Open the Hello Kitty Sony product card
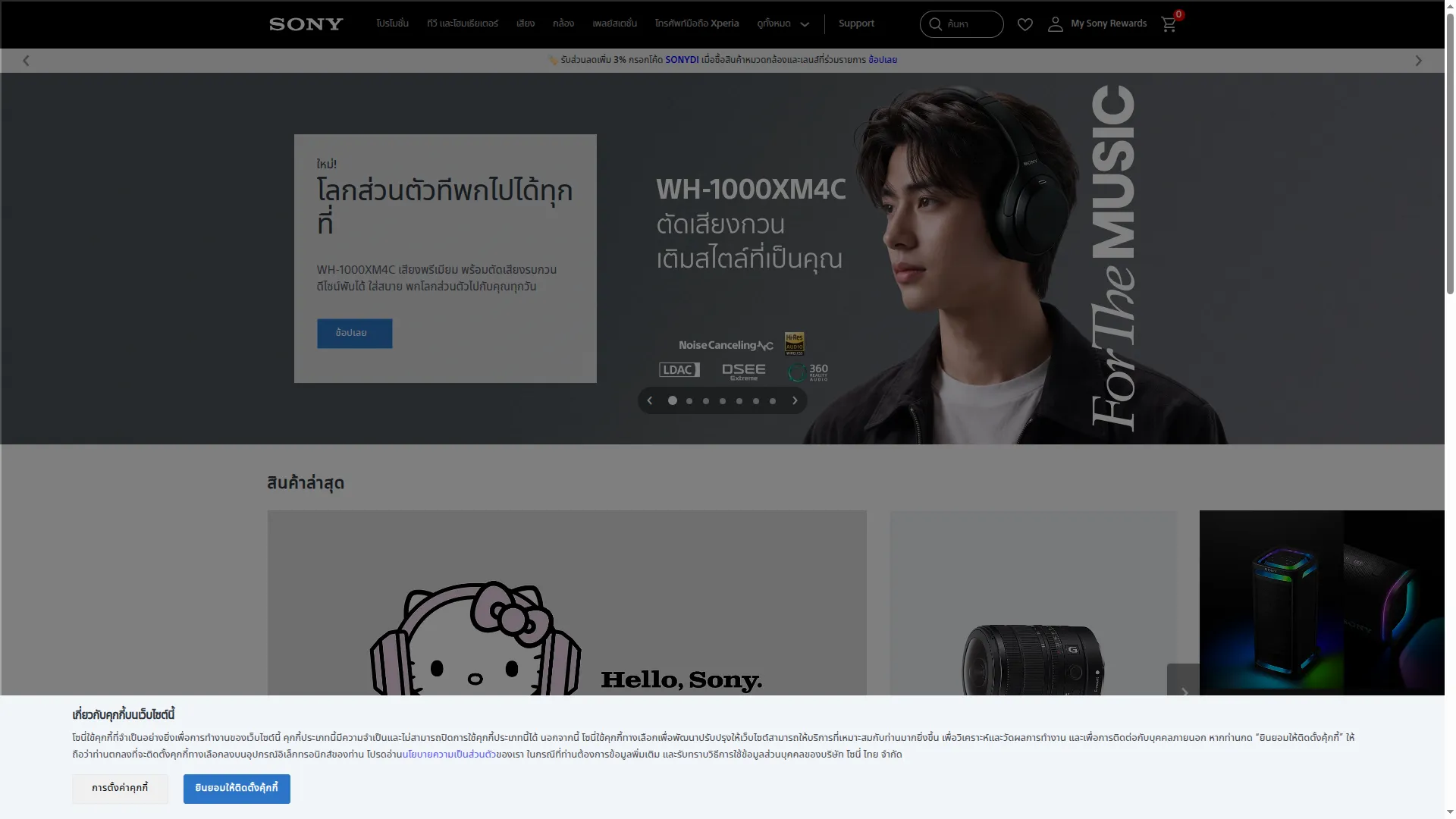The width and height of the screenshot is (1456, 819). click(x=566, y=603)
